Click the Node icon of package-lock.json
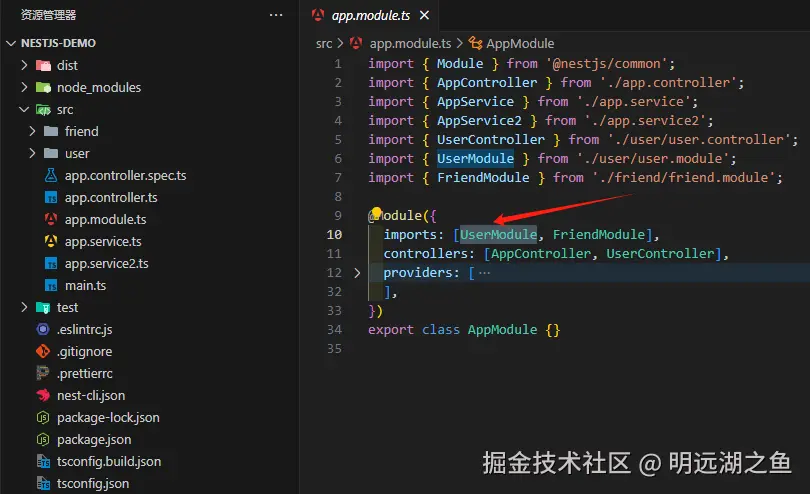 (43, 418)
